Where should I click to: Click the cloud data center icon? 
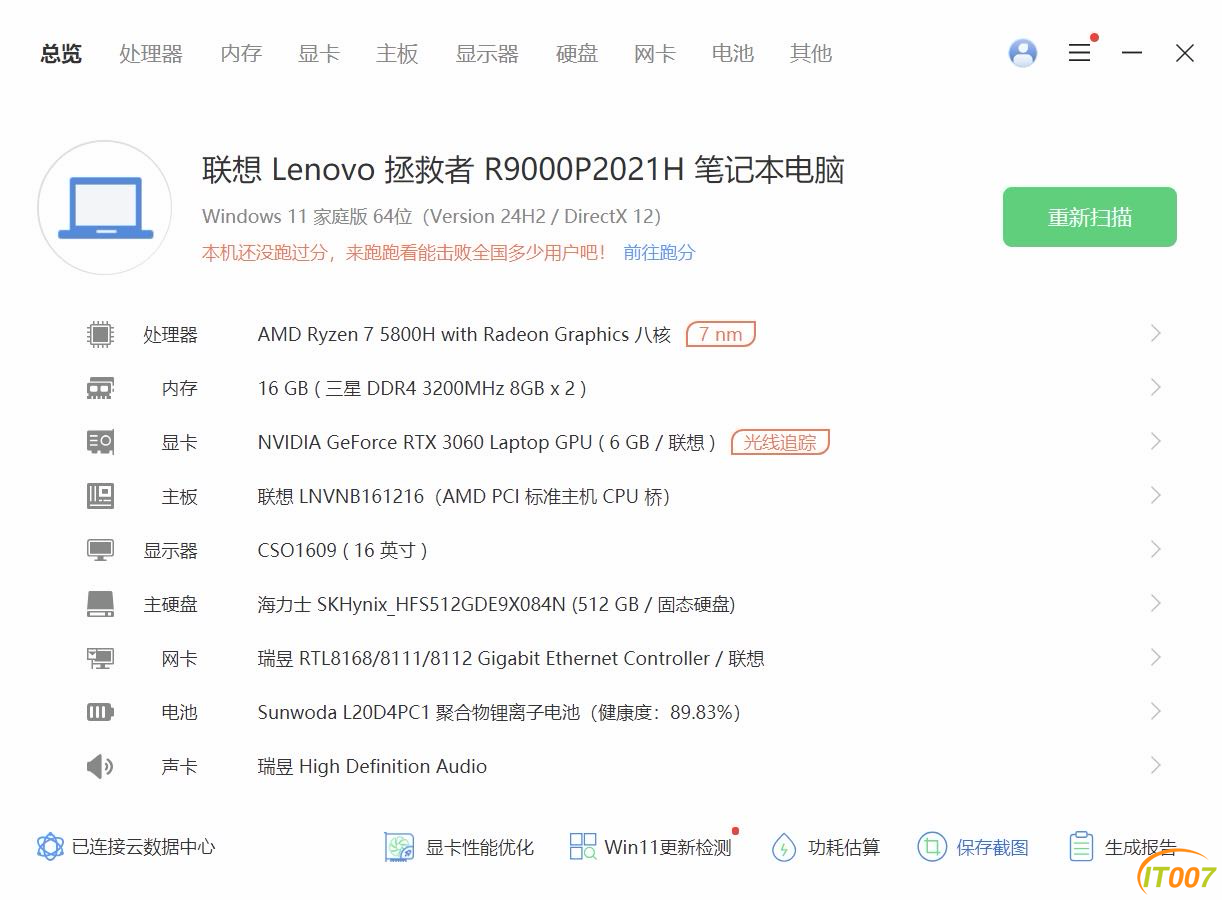pyautogui.click(x=50, y=847)
